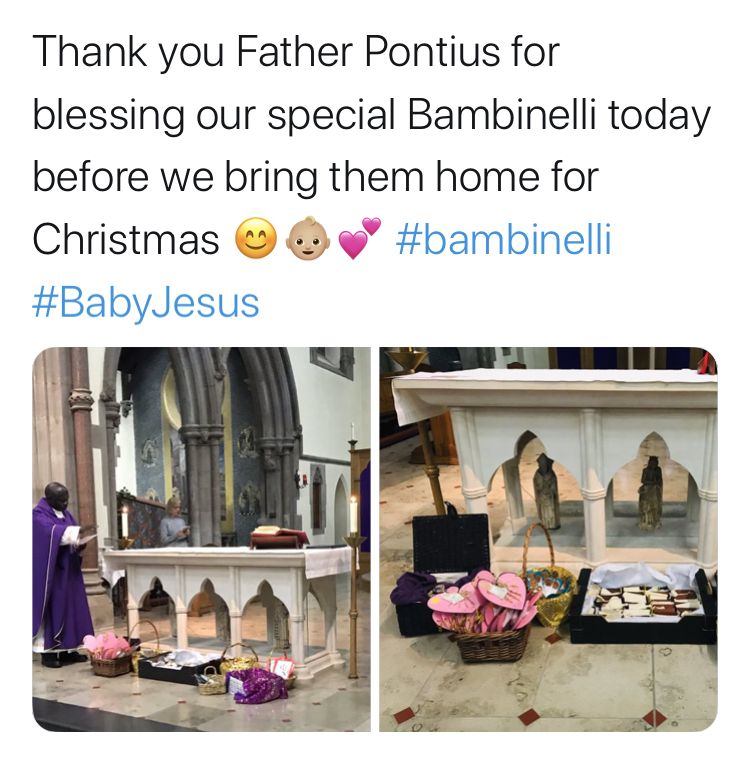Screen dimensions: 752x762
Task: Click the word 'Christmas' in the tweet text
Action: point(126,240)
